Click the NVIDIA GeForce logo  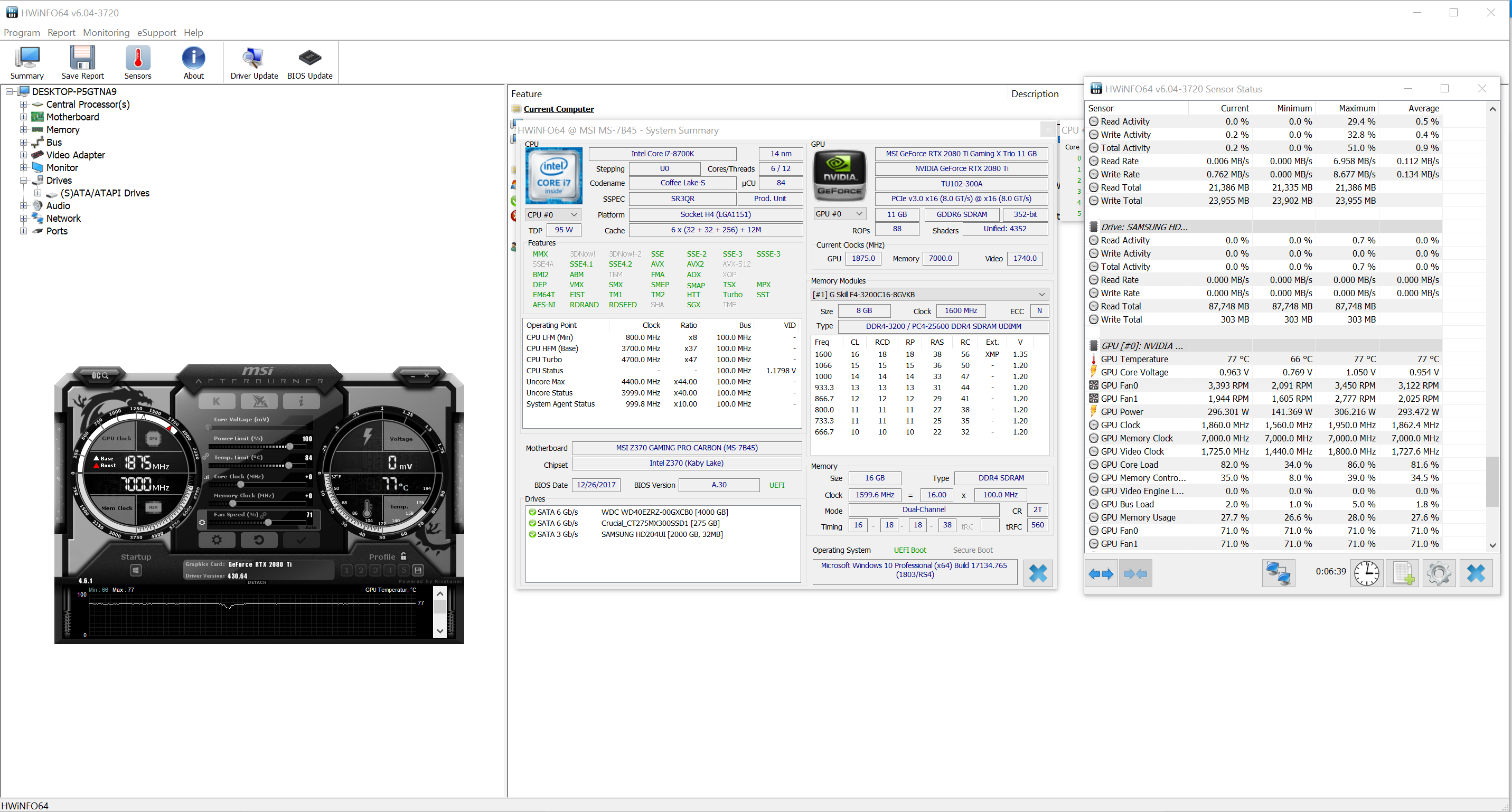click(840, 176)
